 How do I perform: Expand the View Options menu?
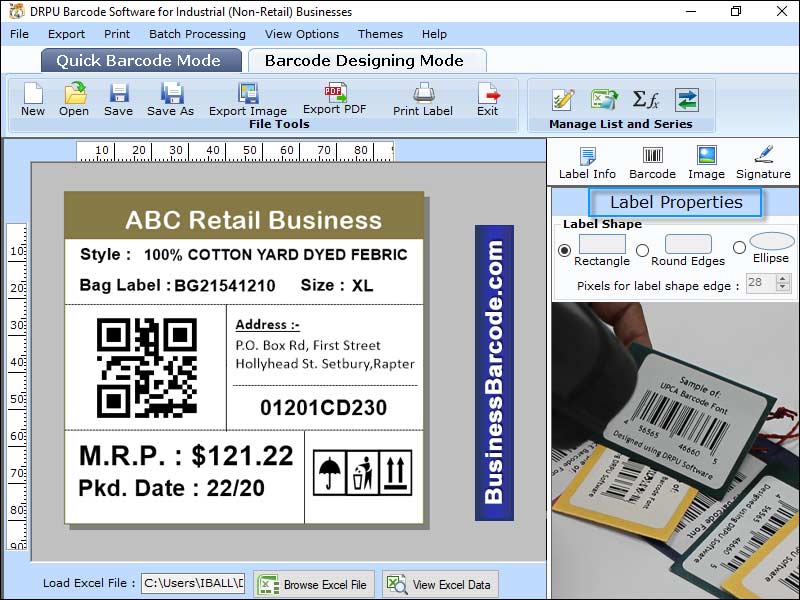coord(300,33)
